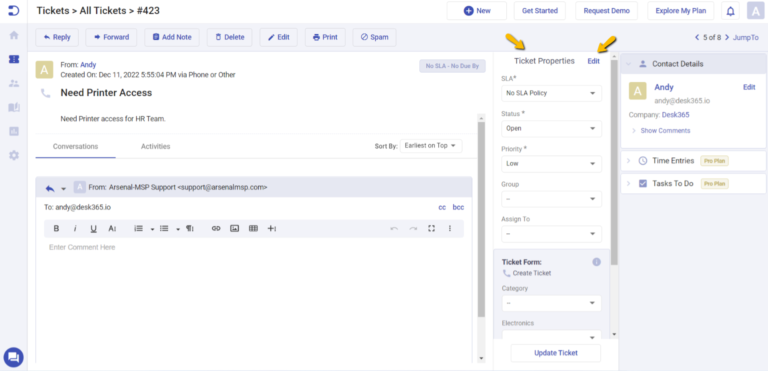Go to next ticket arrow
Image resolution: width=768 pixels, height=371 pixels.
tap(727, 37)
